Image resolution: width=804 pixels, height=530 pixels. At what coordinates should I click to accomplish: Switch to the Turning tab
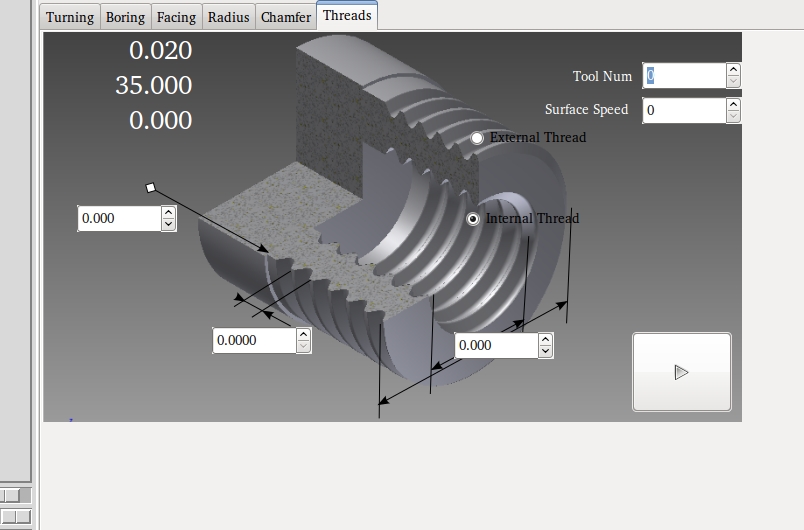[x=70, y=17]
